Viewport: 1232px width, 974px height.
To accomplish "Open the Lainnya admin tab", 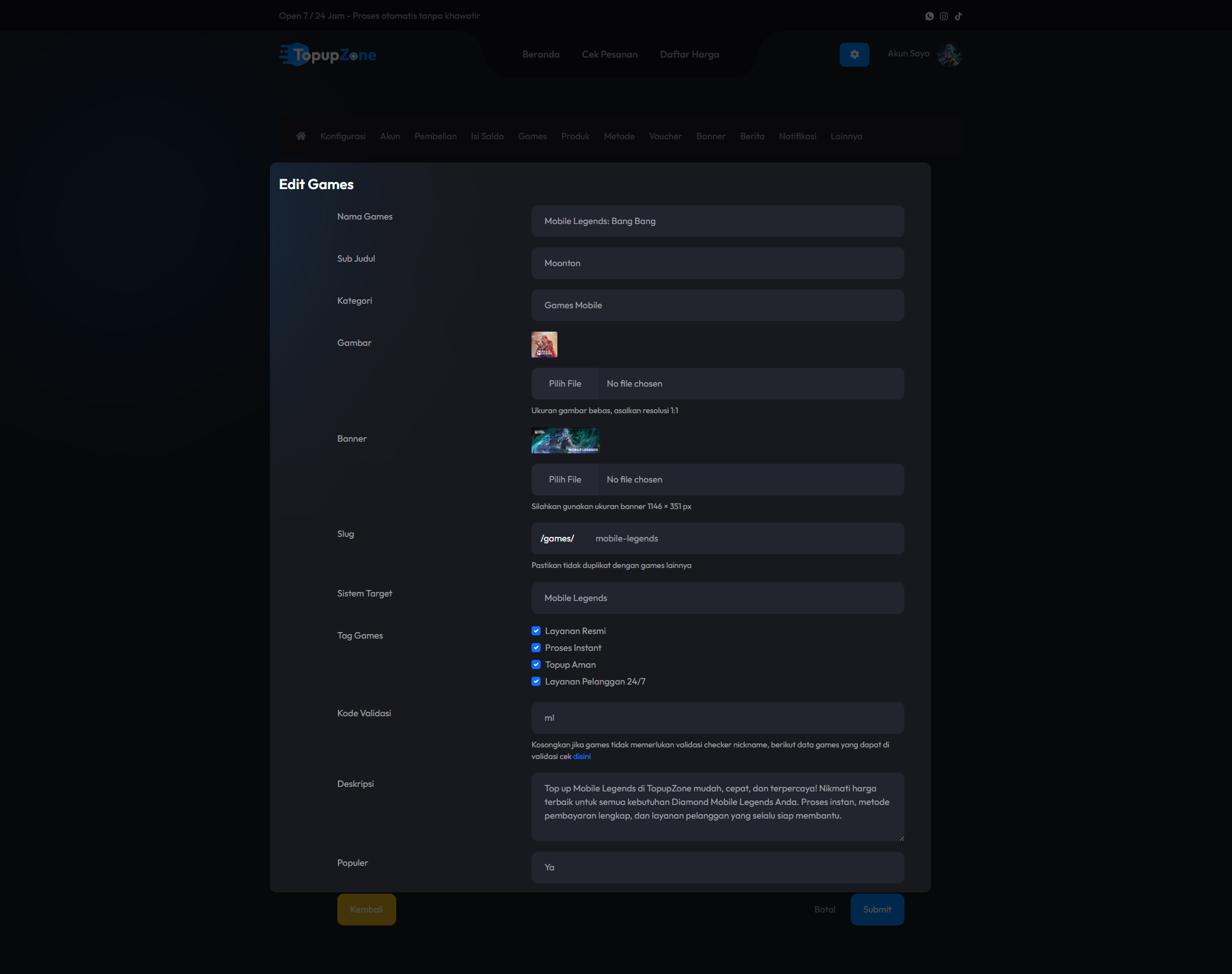I will point(847,136).
